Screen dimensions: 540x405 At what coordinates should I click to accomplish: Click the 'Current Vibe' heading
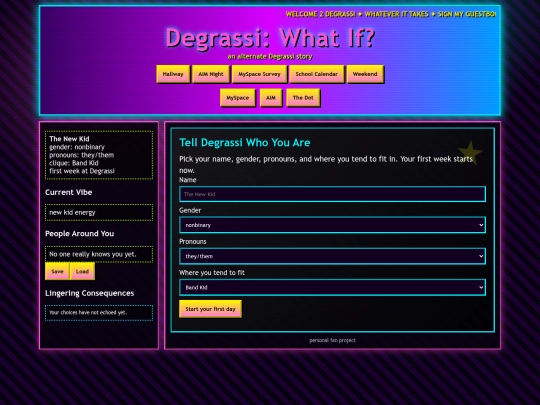click(69, 192)
